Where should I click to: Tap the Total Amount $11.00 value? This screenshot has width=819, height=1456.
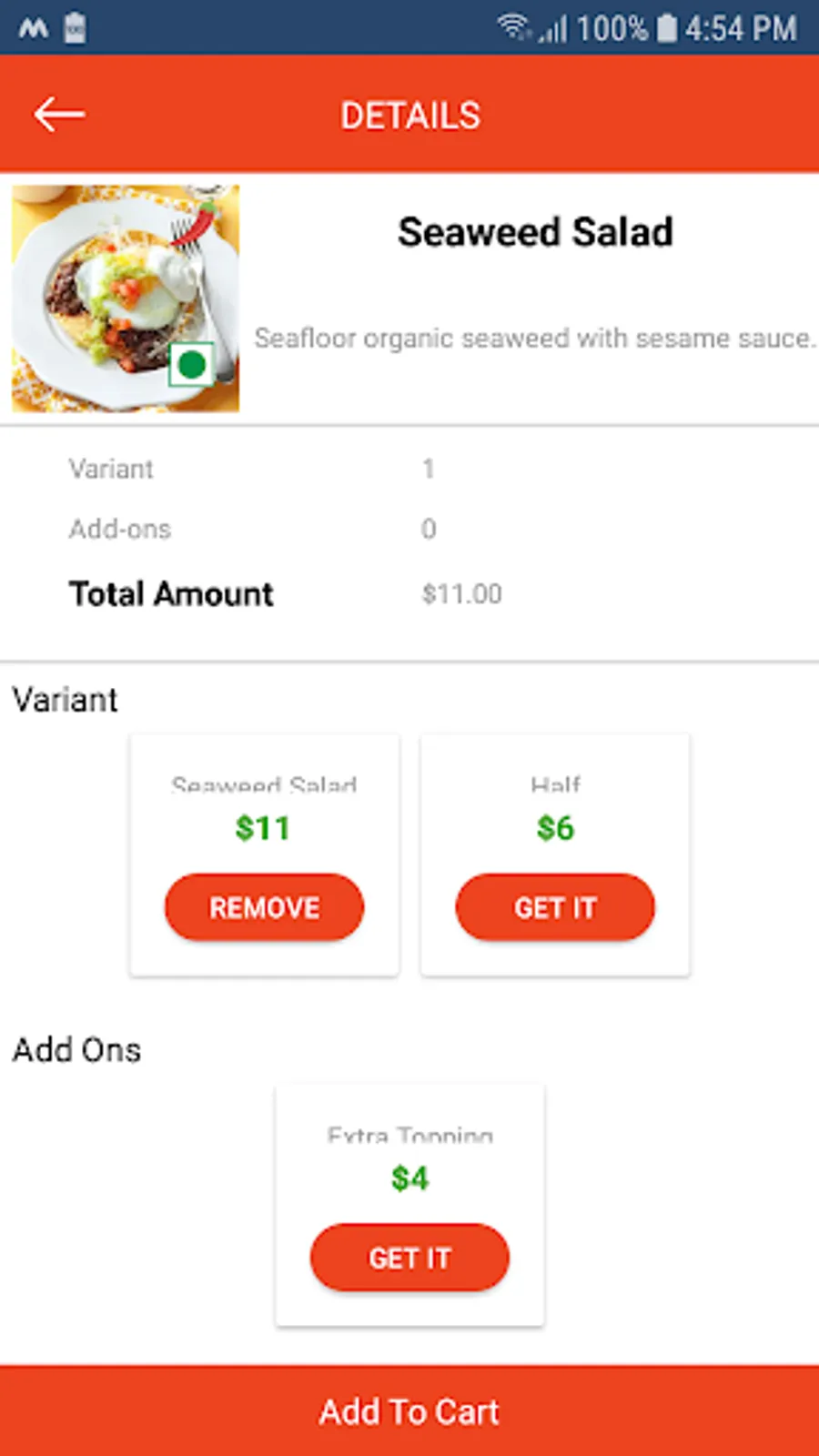pos(461,594)
